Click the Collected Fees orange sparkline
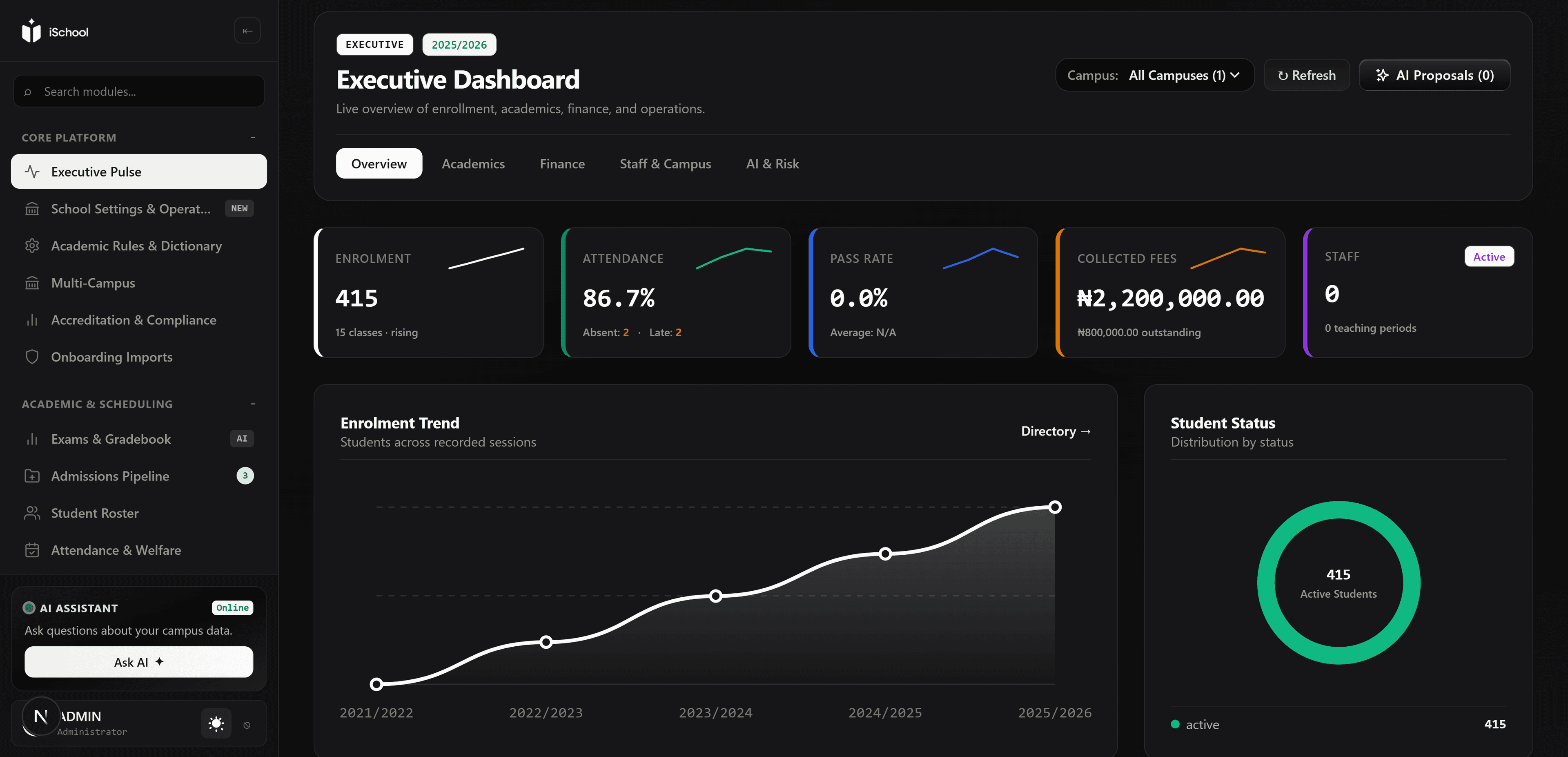Viewport: 1568px width, 757px height. pyautogui.click(x=1228, y=258)
